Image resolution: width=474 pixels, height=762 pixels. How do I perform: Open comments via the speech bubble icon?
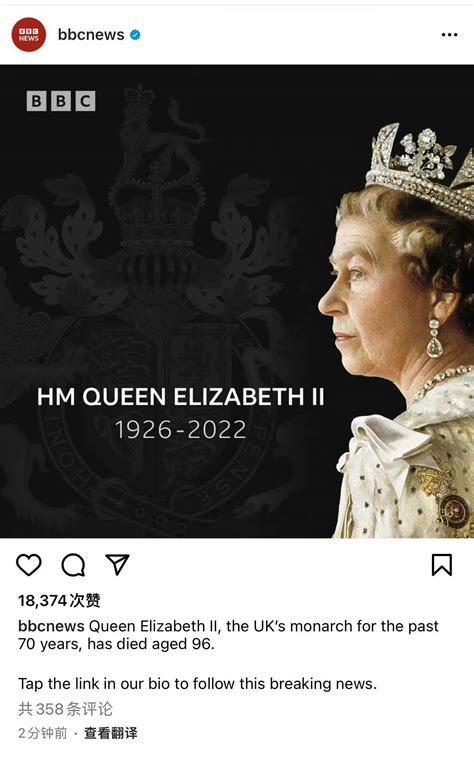(x=73, y=565)
